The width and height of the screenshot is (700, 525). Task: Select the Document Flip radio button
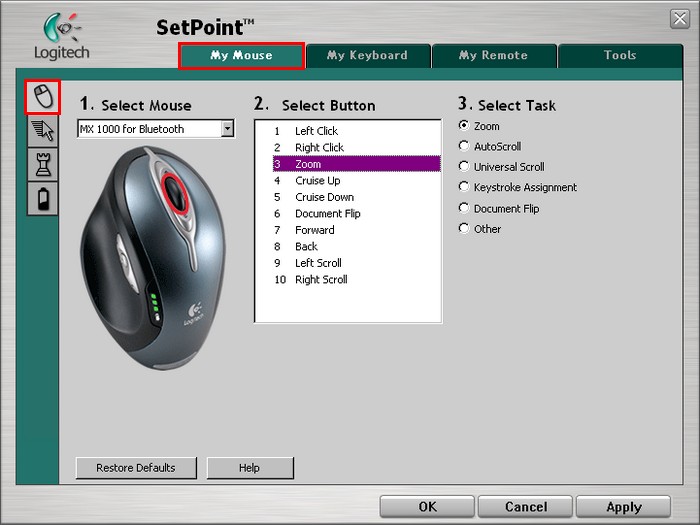tap(464, 208)
